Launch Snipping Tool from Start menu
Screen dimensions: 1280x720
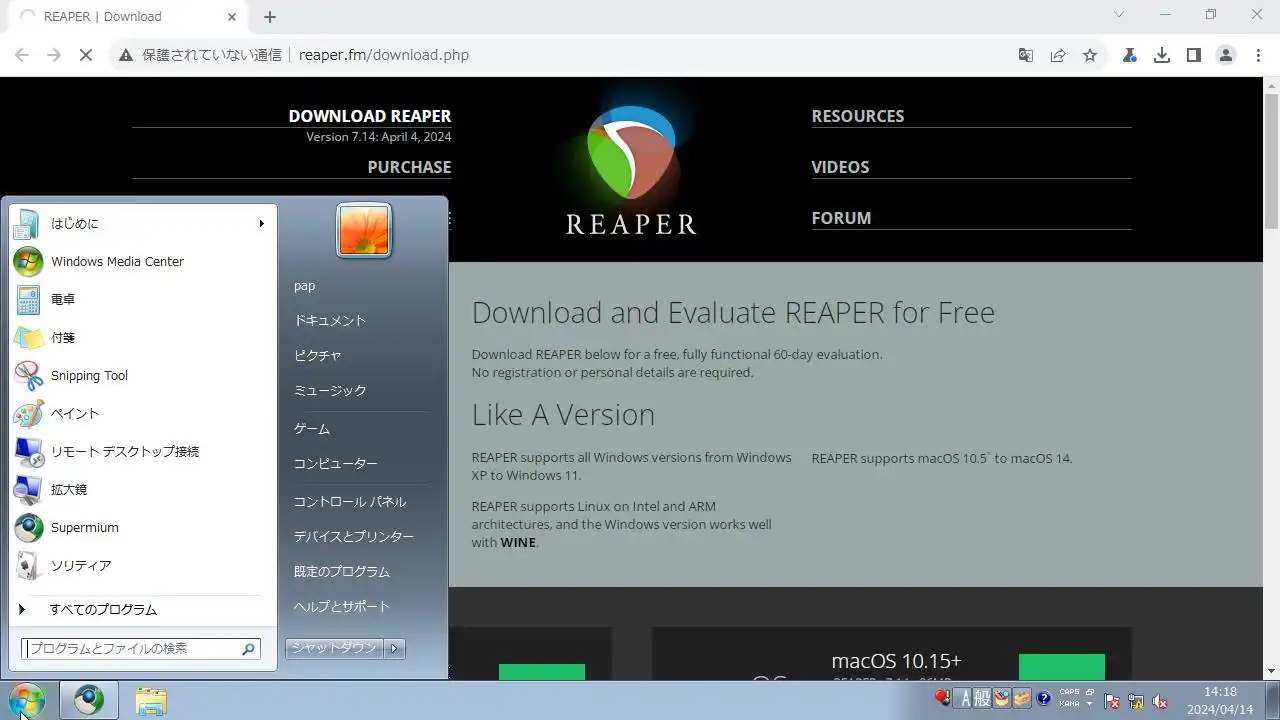(x=143, y=376)
